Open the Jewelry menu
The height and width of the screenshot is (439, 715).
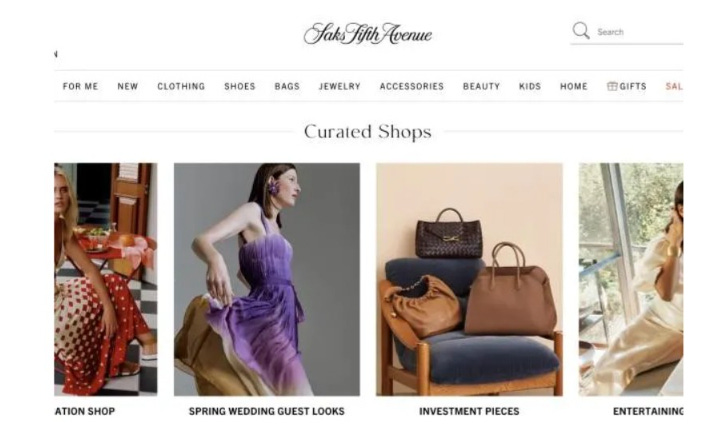[x=340, y=86]
